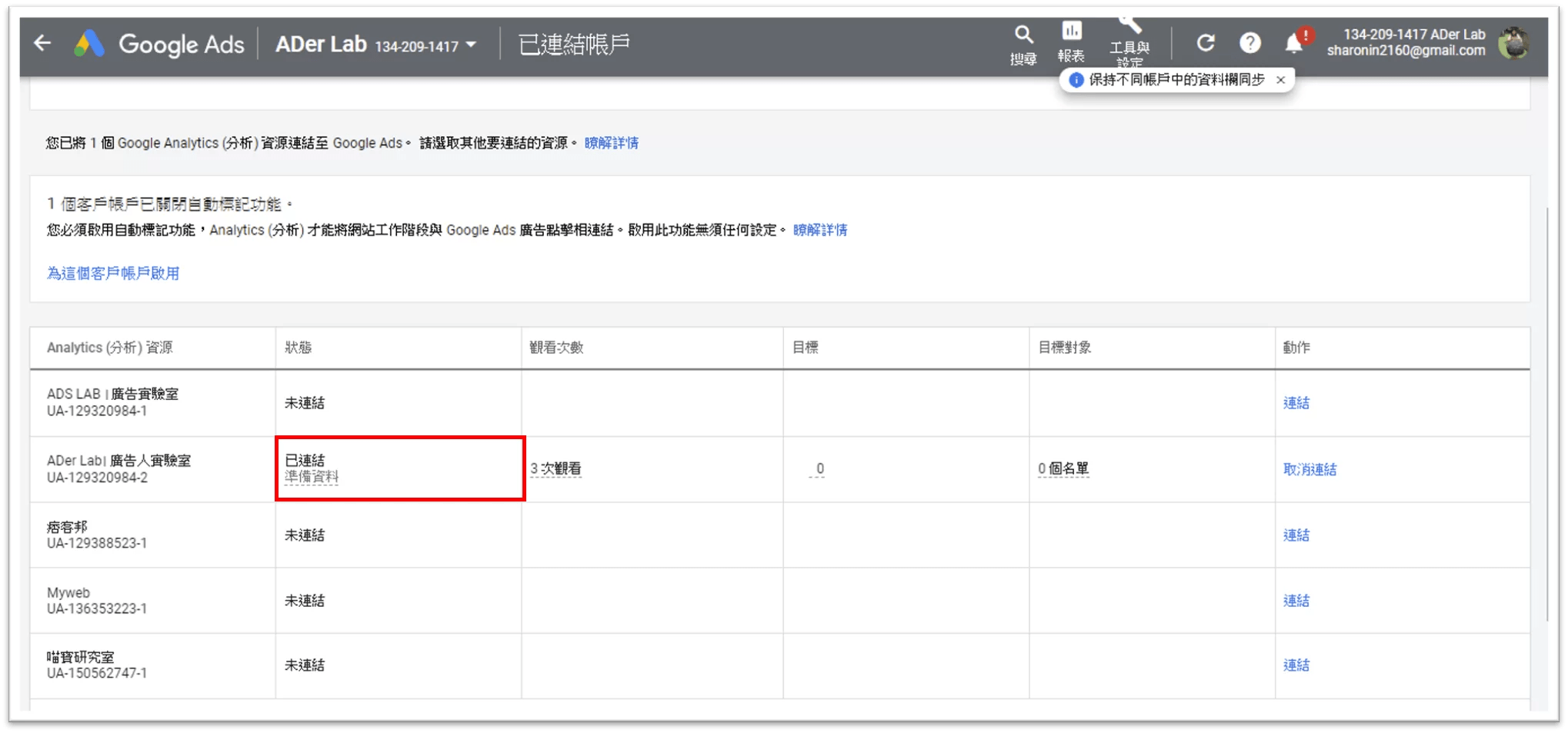The width and height of the screenshot is (1568, 733).
Task: Click 連結 for 痞客邦 property
Action: tap(1296, 535)
